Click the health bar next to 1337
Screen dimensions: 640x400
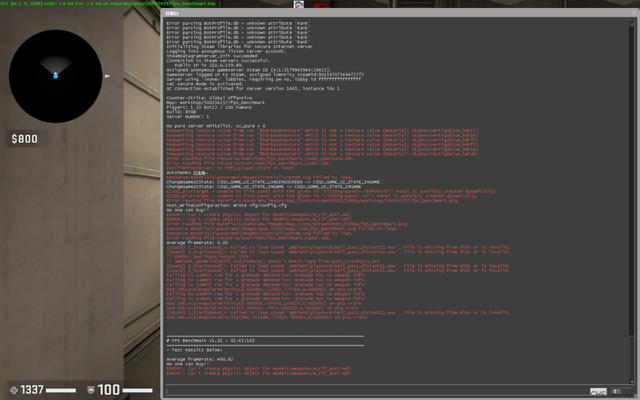[61, 391]
